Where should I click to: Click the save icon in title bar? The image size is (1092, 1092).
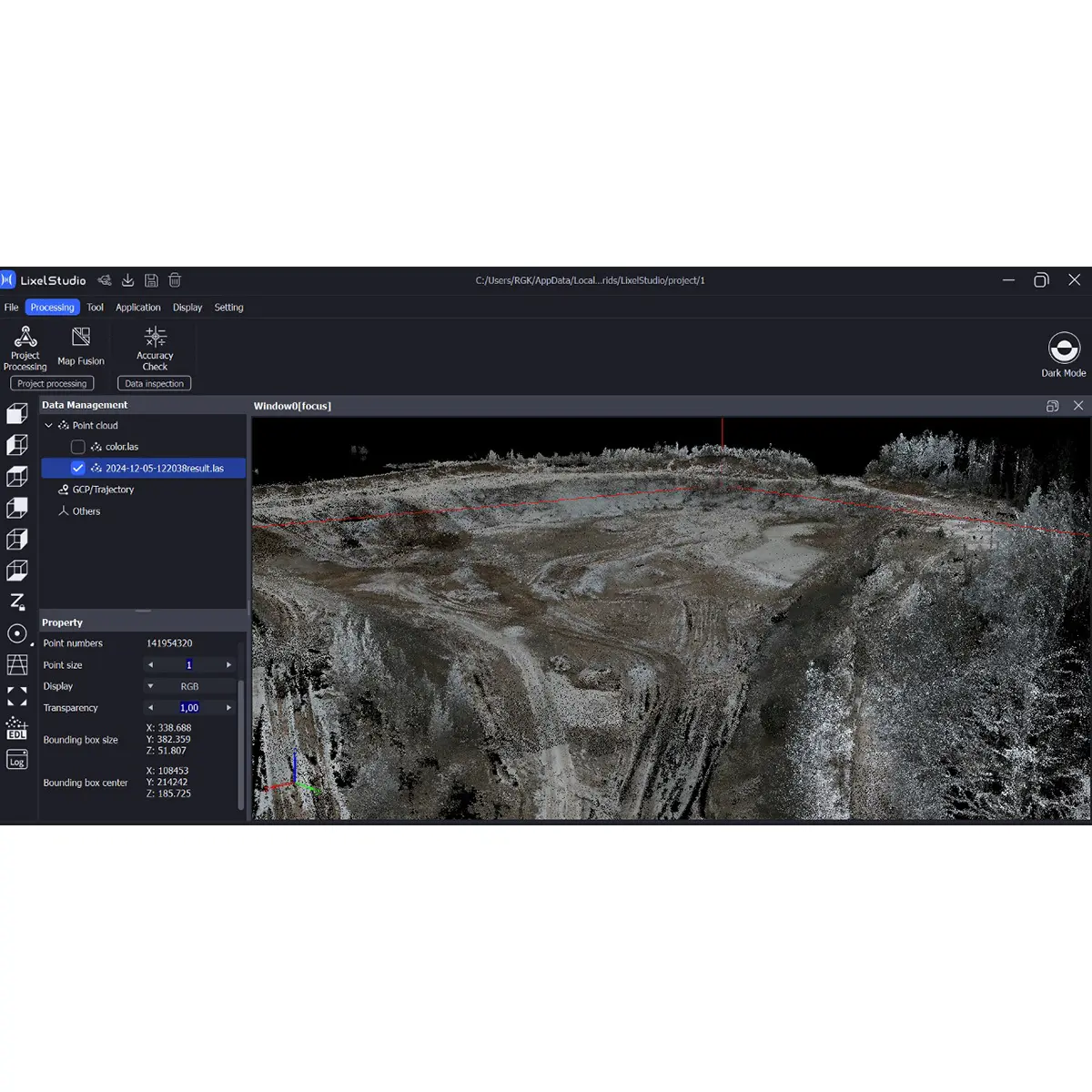point(151,280)
